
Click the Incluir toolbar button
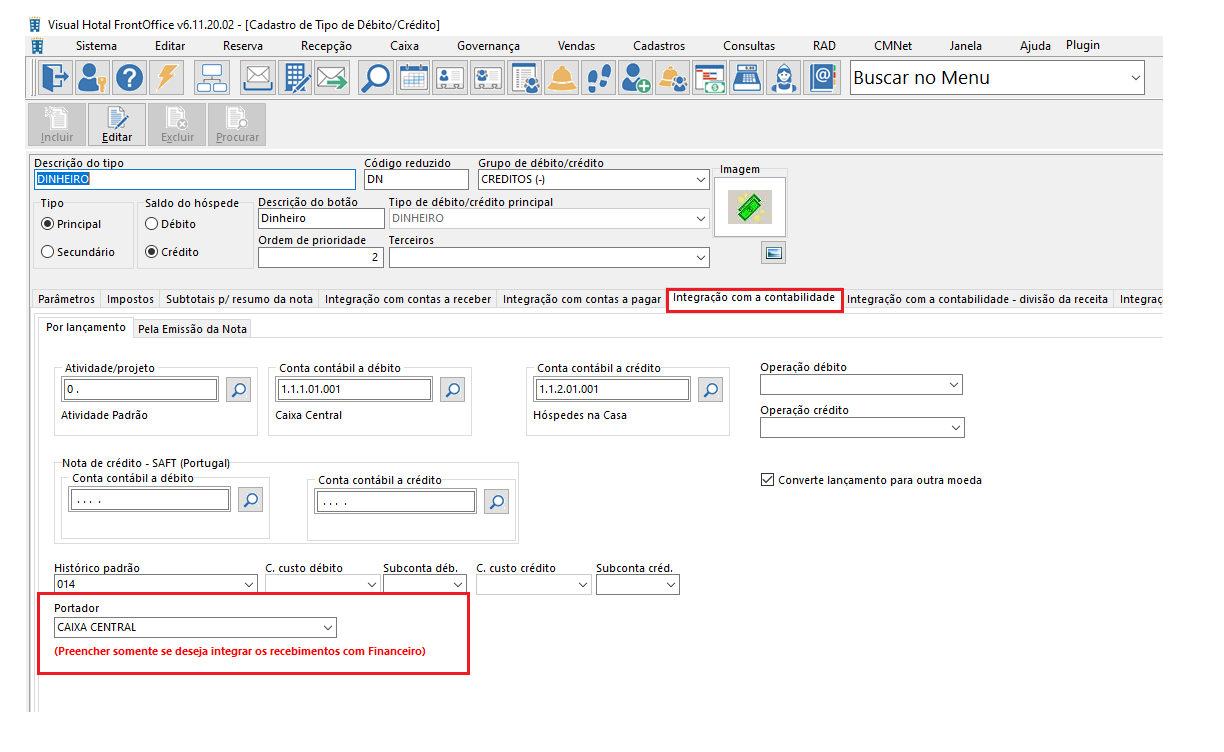point(57,125)
